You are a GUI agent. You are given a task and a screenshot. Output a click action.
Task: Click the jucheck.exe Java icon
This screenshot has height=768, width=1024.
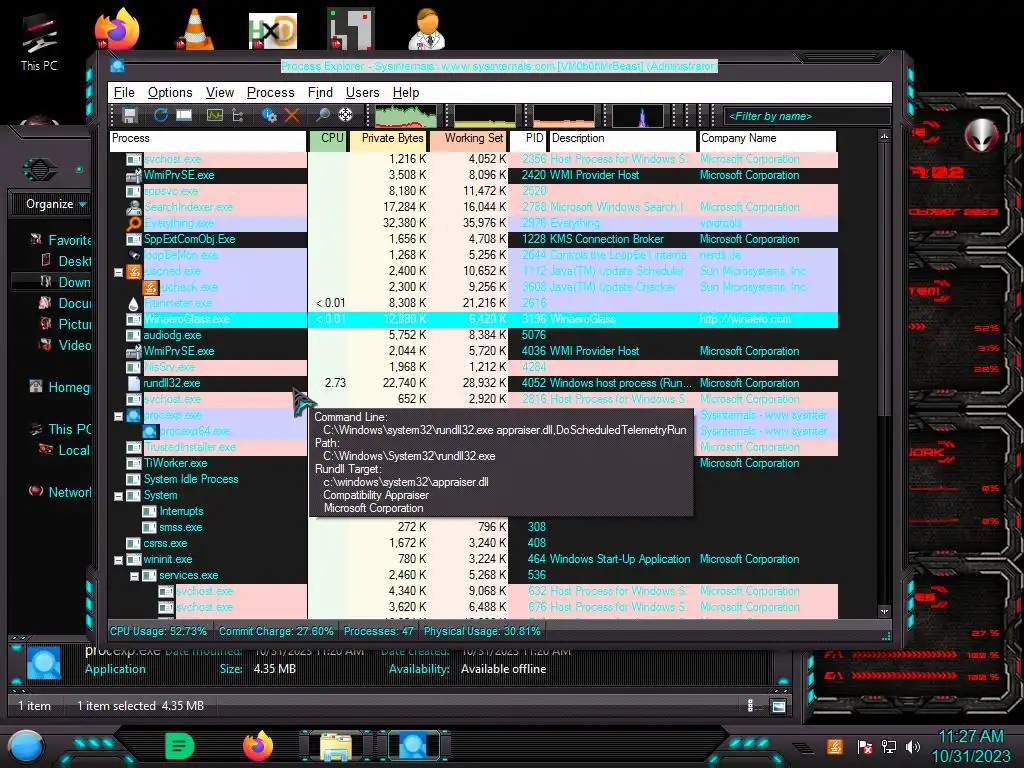(x=150, y=287)
